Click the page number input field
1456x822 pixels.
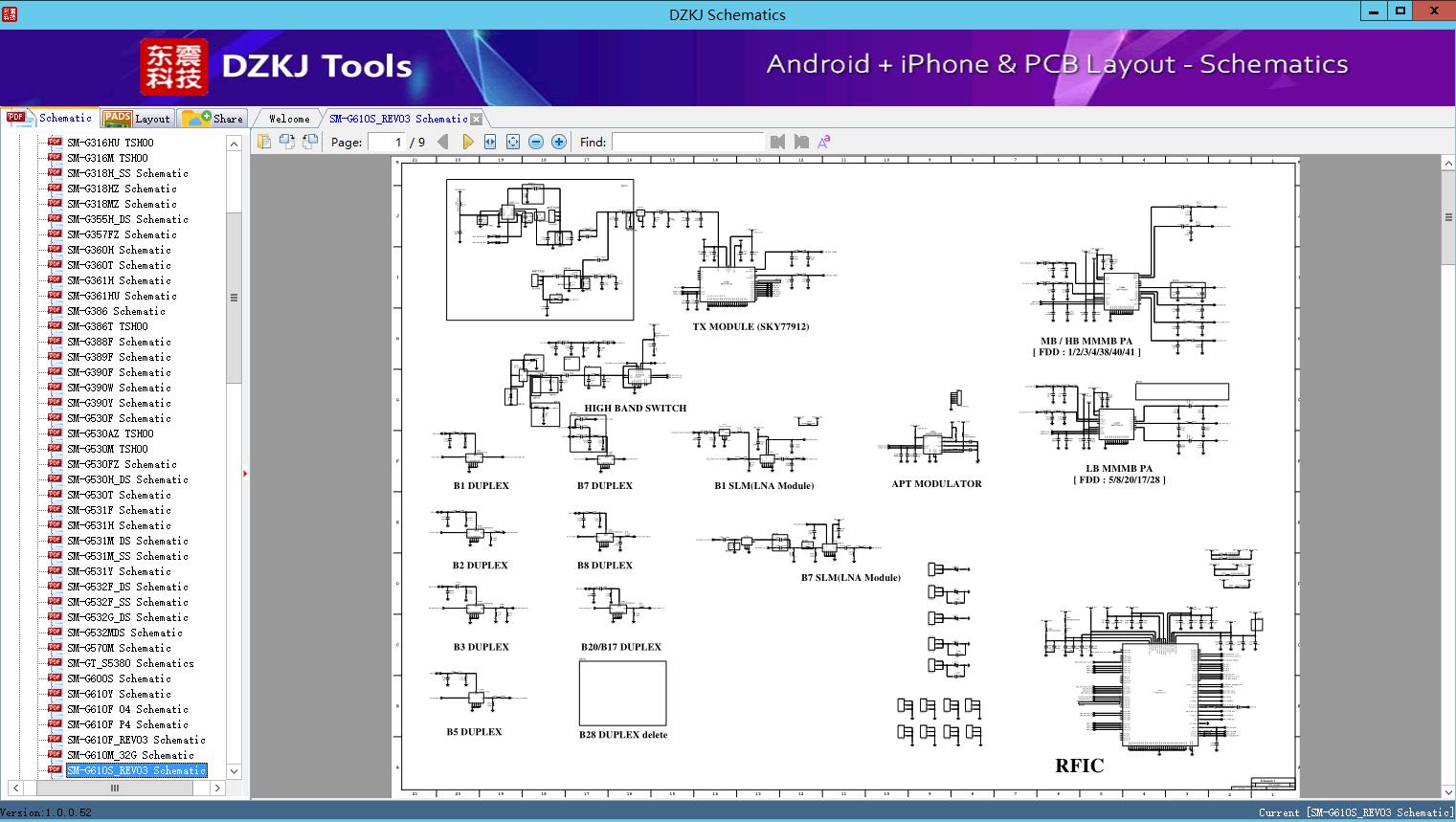click(386, 142)
